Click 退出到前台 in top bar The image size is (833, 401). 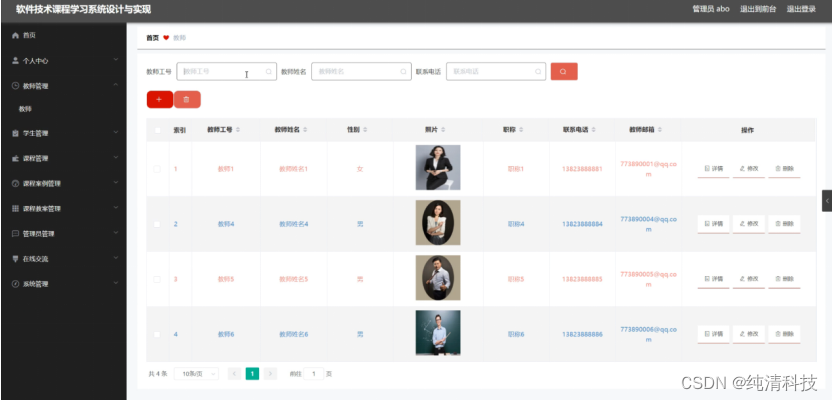pyautogui.click(x=758, y=9)
